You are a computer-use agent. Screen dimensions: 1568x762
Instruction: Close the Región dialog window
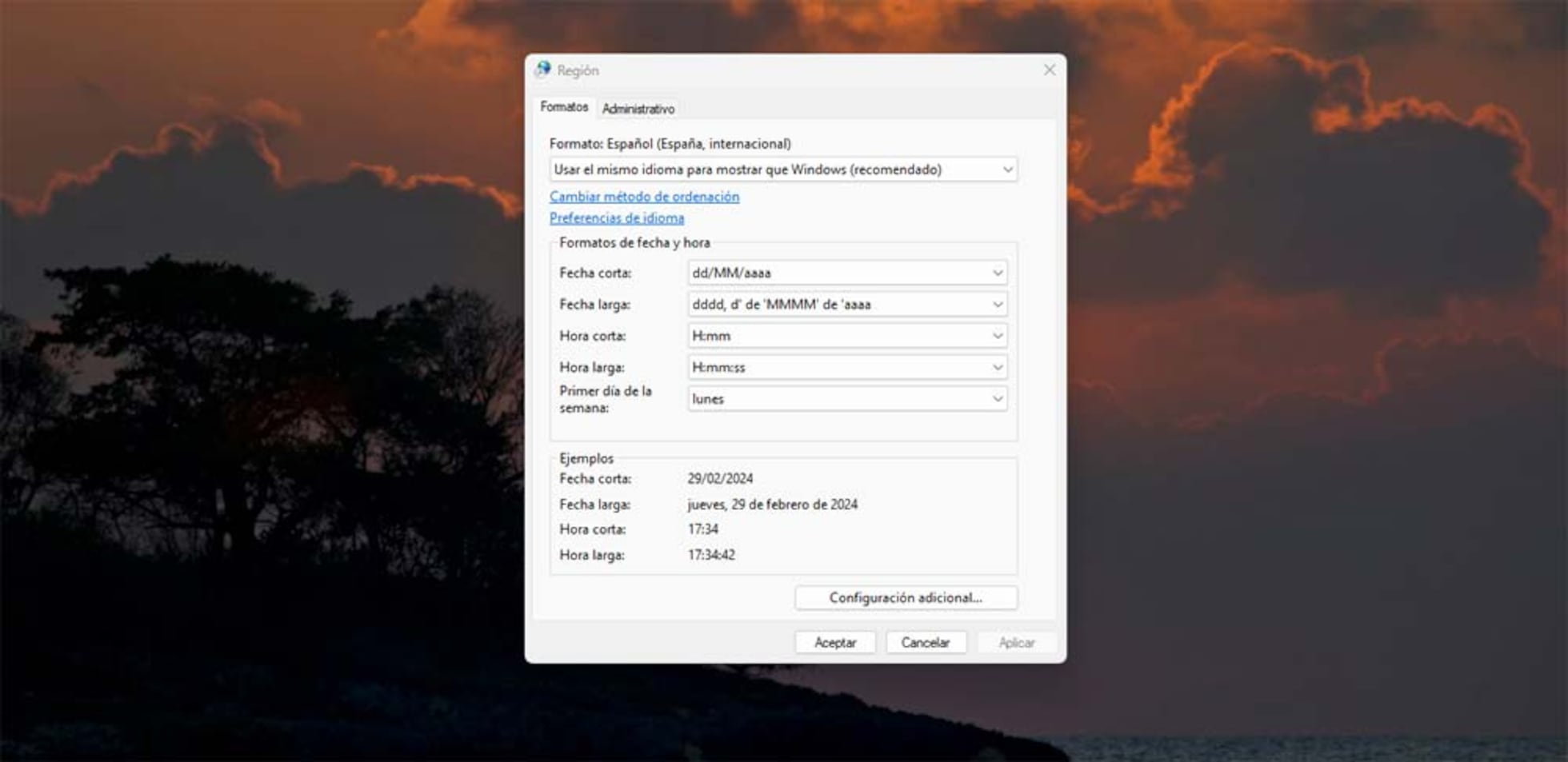point(1049,70)
